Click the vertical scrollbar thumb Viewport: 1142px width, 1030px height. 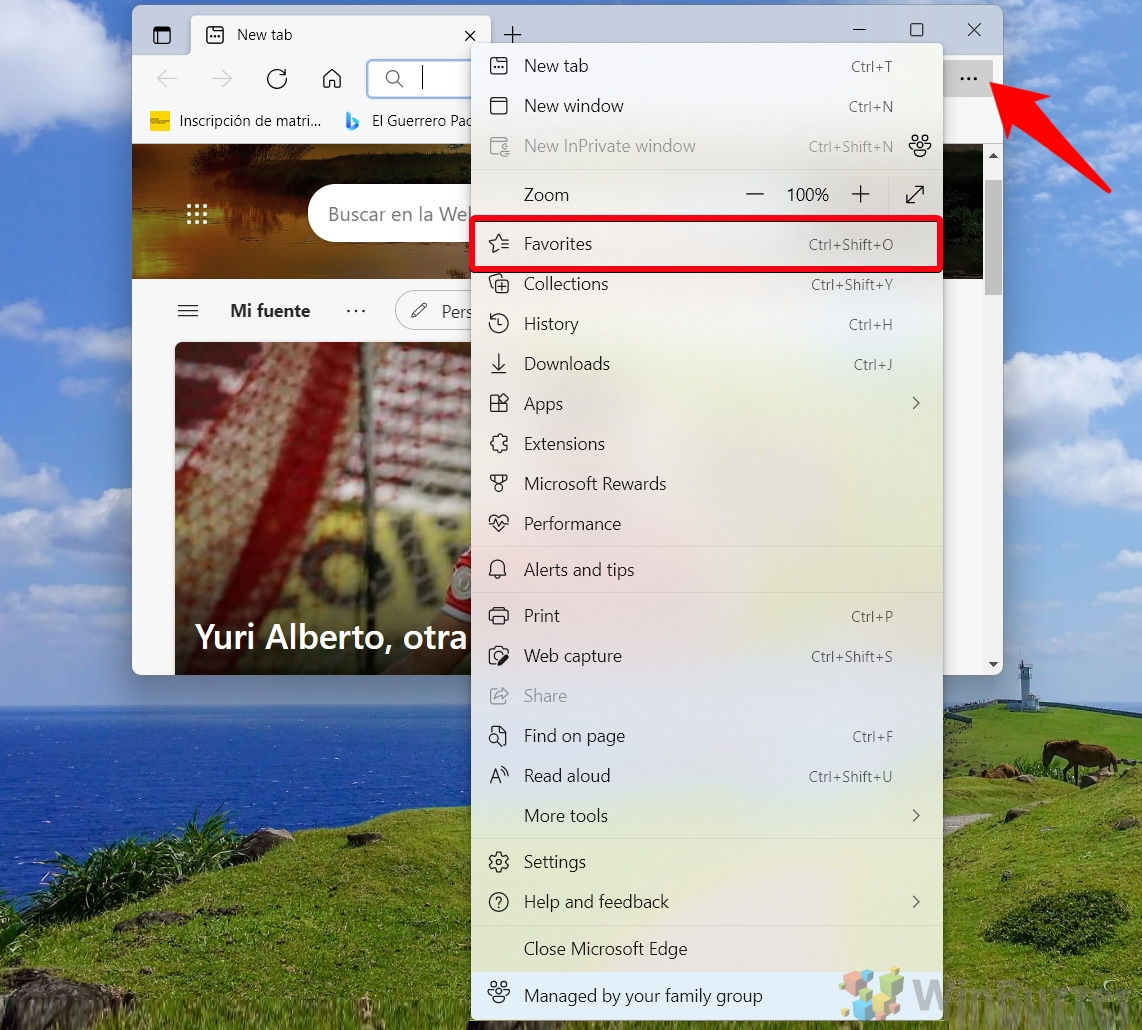[x=993, y=237]
